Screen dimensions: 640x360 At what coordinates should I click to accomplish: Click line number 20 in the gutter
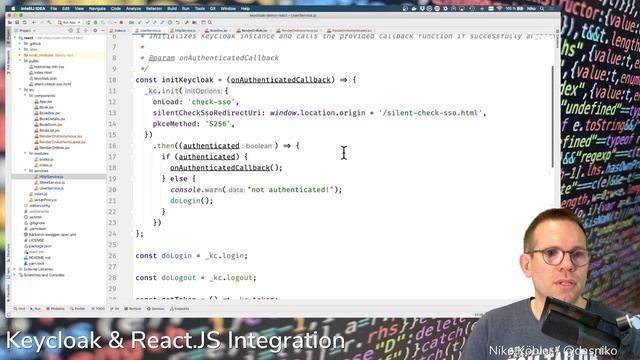click(112, 190)
